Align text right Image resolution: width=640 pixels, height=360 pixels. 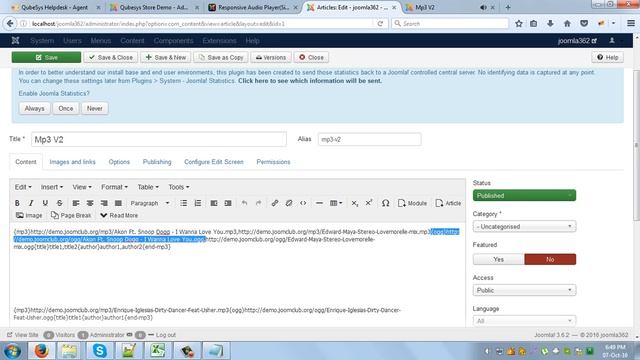(104, 203)
